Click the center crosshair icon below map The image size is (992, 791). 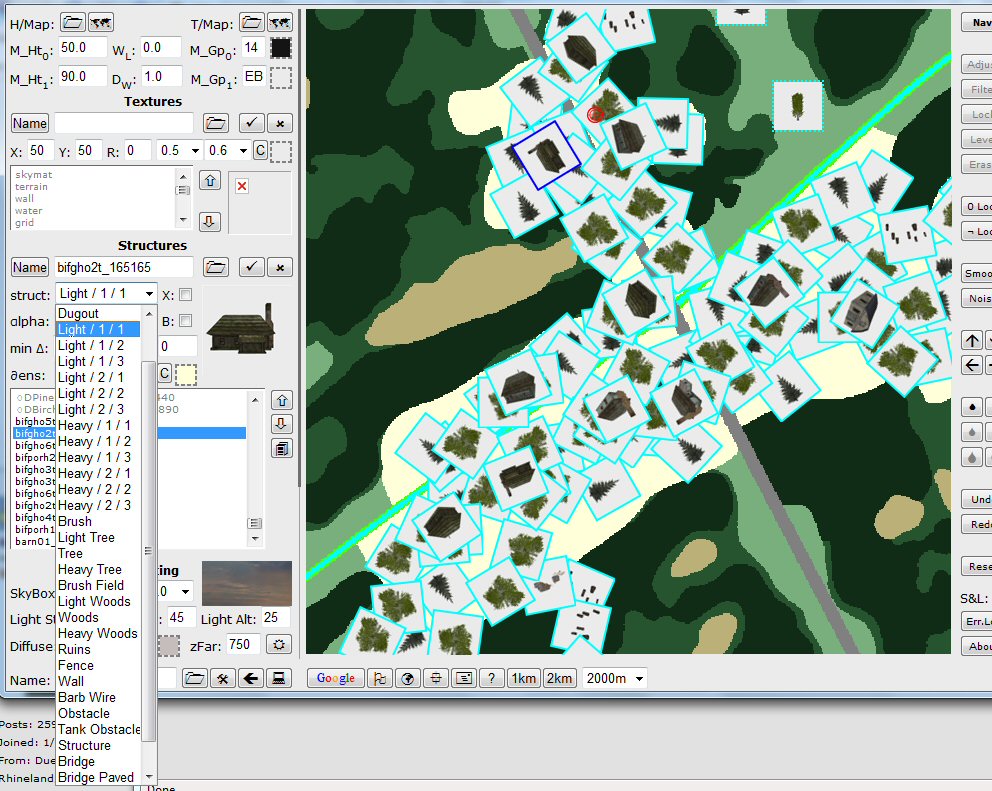[x=436, y=678]
